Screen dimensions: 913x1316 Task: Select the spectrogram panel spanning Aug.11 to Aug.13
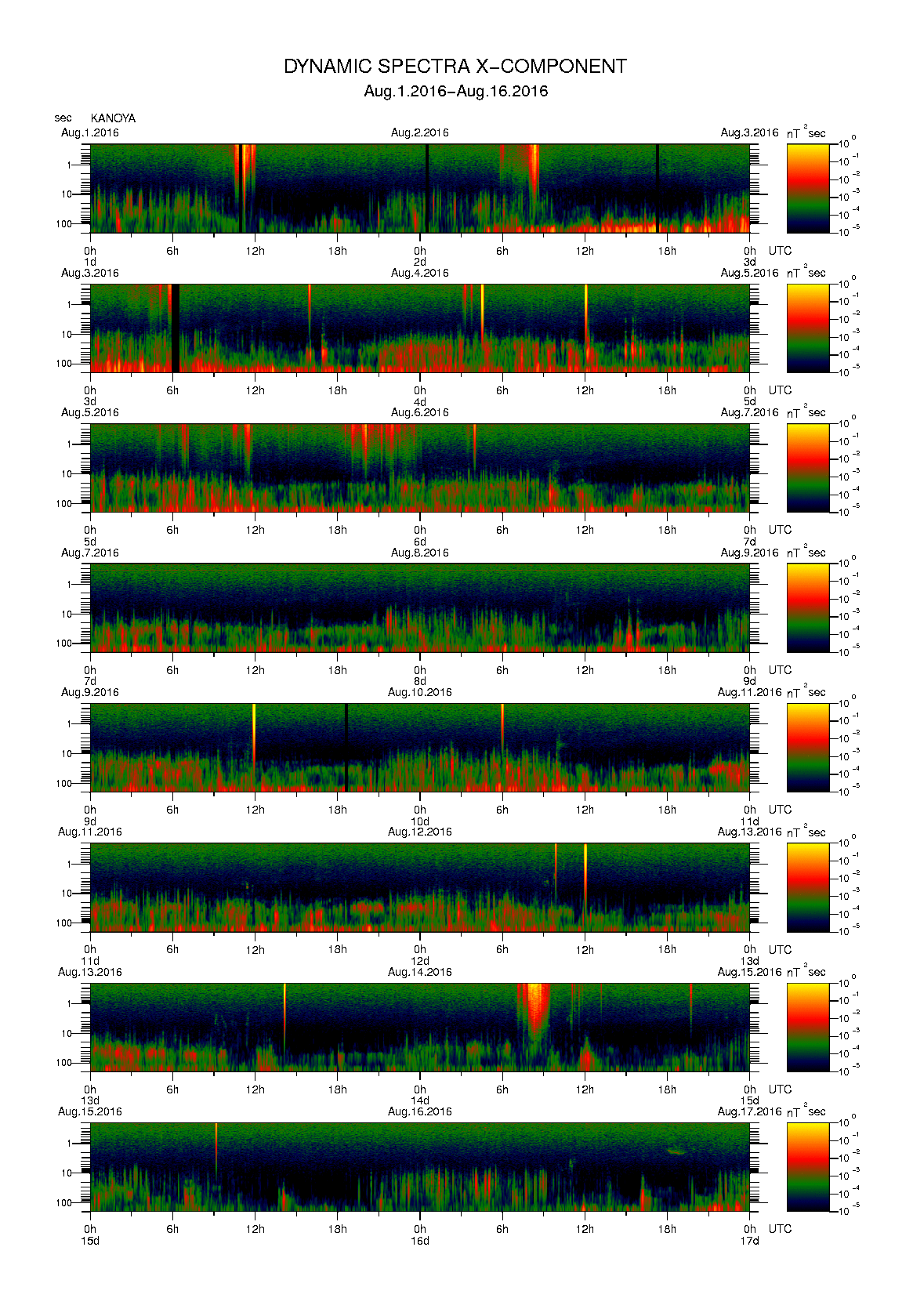tap(420, 887)
